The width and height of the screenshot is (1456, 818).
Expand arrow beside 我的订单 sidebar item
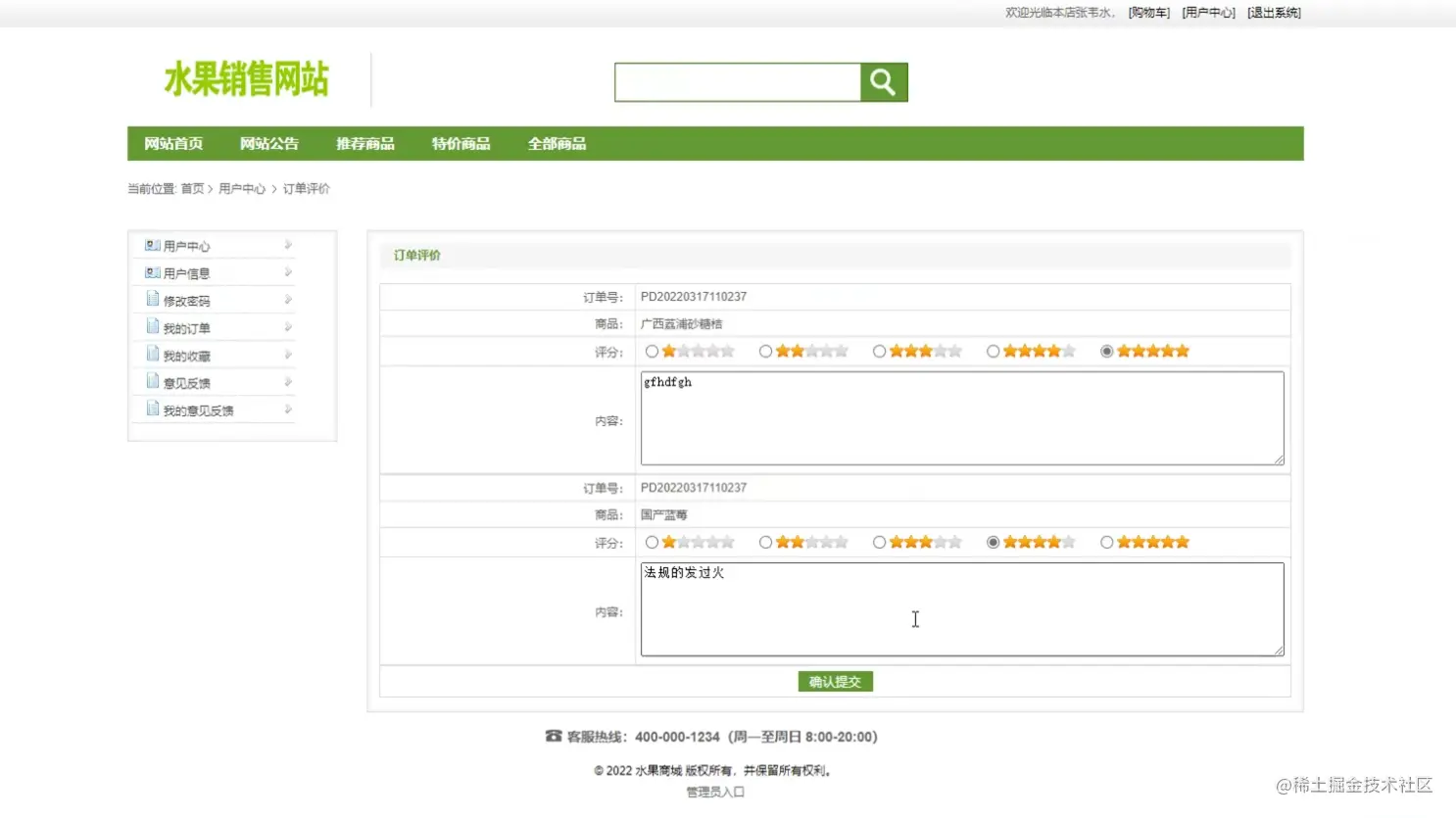point(288,327)
